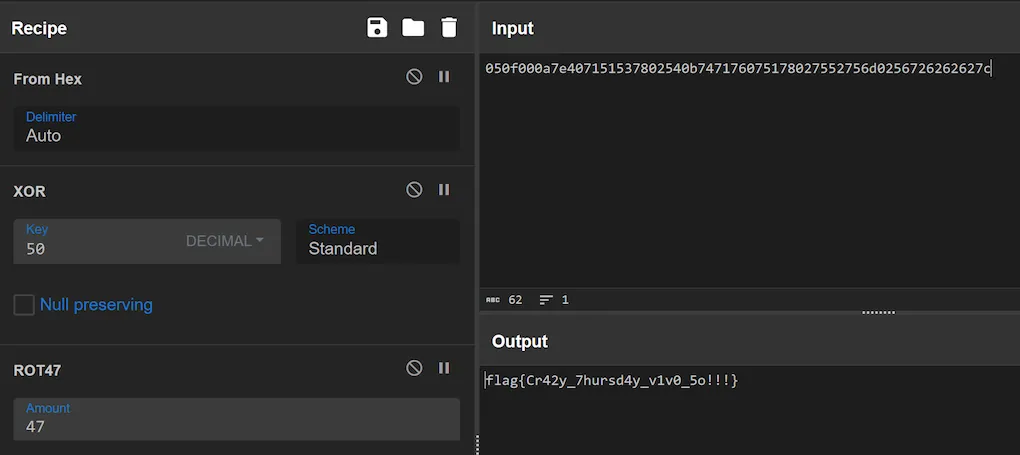Click the XOR Key input field
Screen dimensions: 1020x455
tap(95, 249)
